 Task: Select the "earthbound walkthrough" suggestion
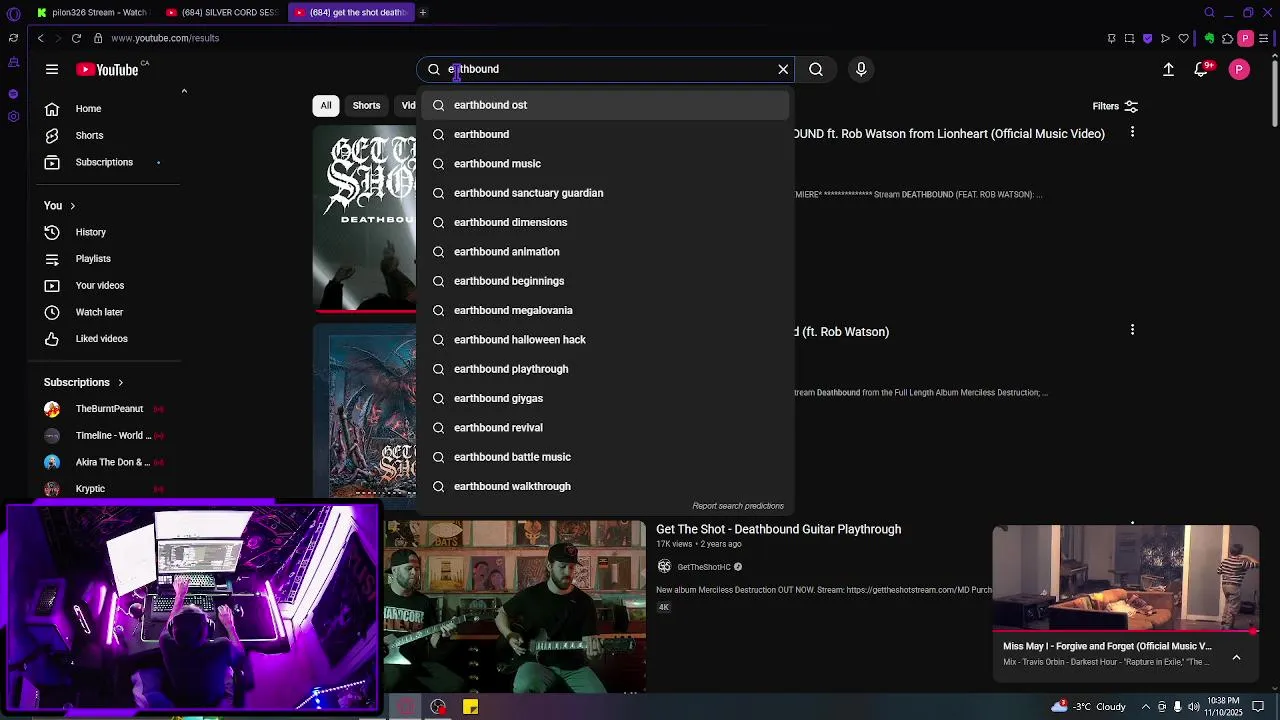tap(605, 486)
